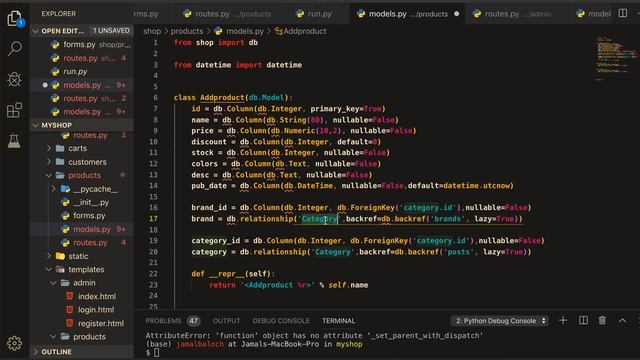Open the Search view in activity bar
This screenshot has height=360, width=640.
pos(14,49)
